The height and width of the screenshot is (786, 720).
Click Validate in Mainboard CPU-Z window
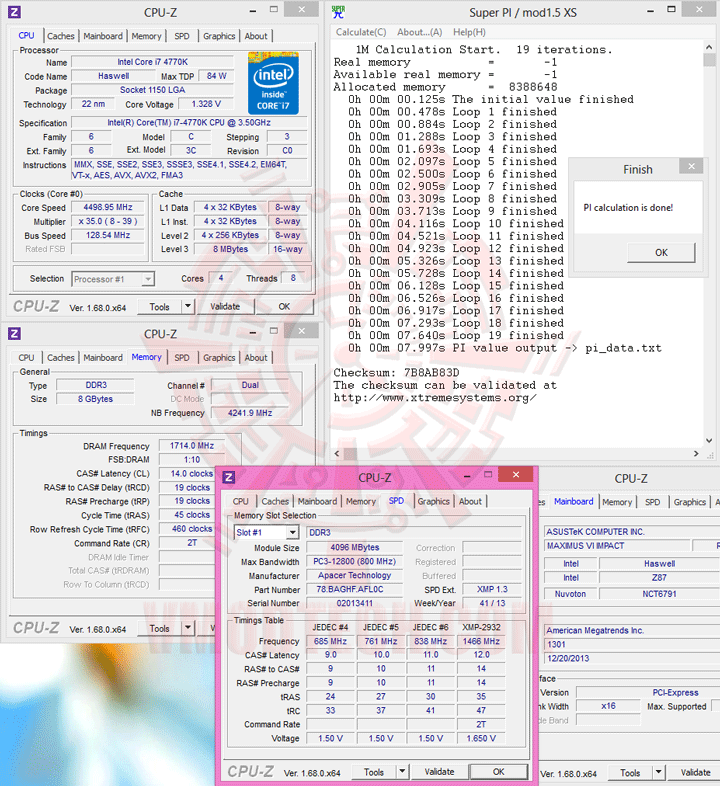(695, 772)
